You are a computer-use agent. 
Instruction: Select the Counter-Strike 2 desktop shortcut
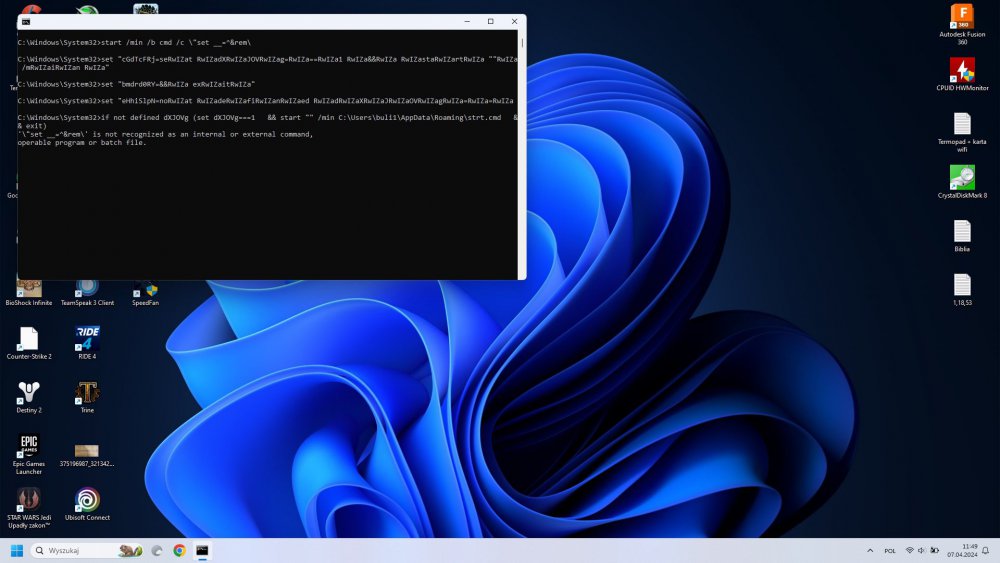pyautogui.click(x=29, y=339)
